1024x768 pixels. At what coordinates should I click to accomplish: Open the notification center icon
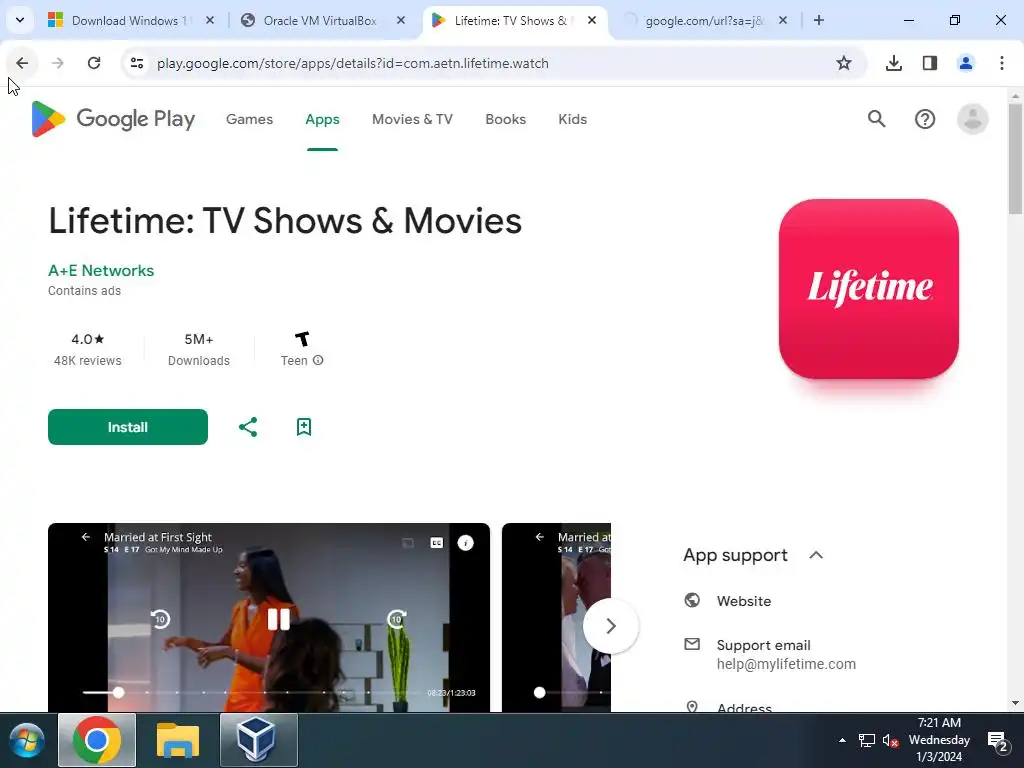(998, 741)
